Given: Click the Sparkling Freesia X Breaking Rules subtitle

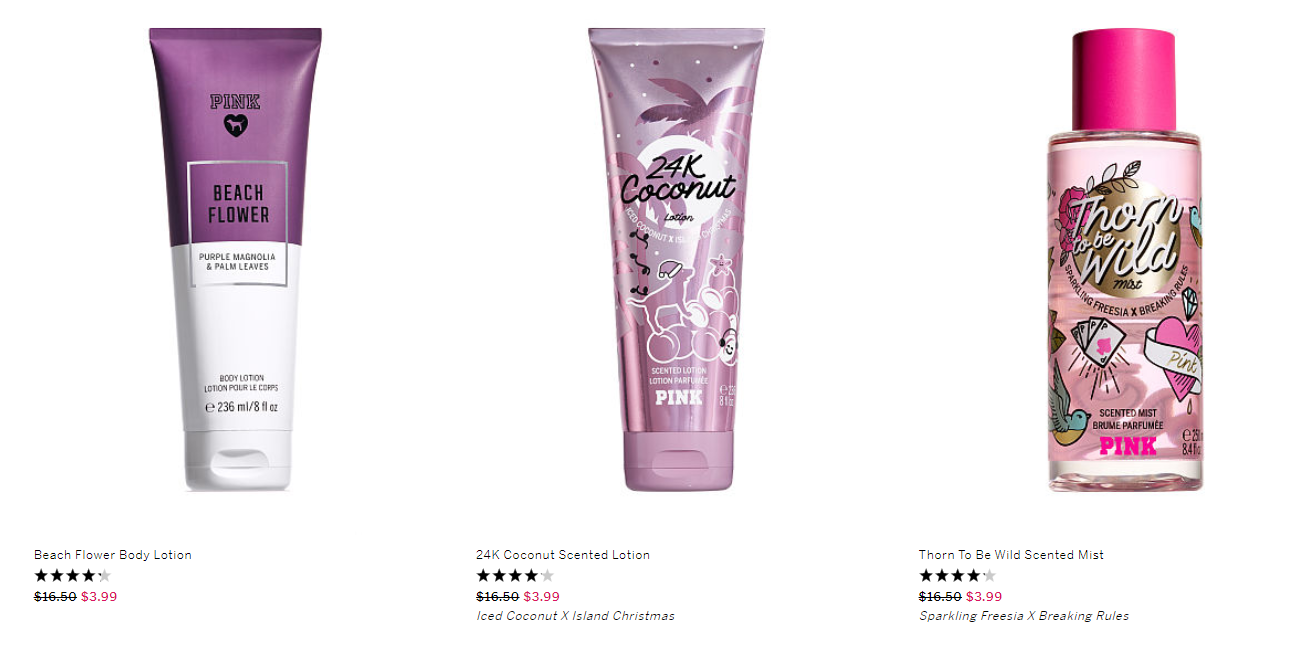Looking at the screenshot, I should 1024,616.
